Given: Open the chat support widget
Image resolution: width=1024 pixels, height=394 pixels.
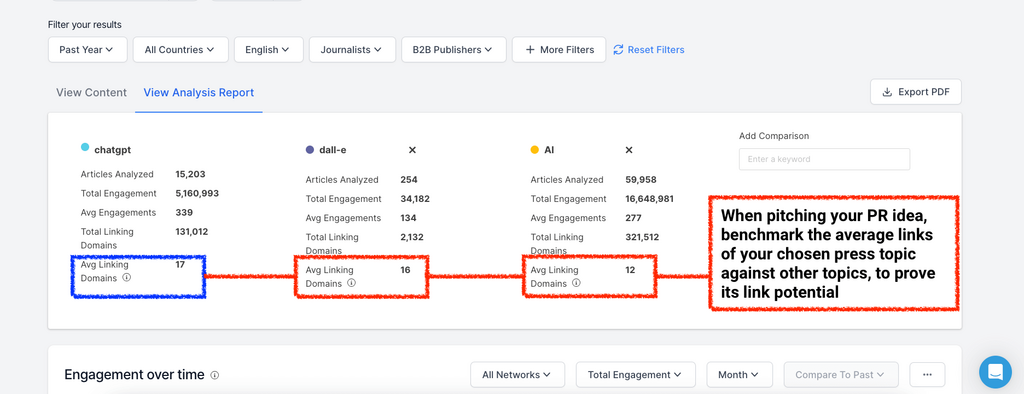Looking at the screenshot, I should tap(995, 372).
